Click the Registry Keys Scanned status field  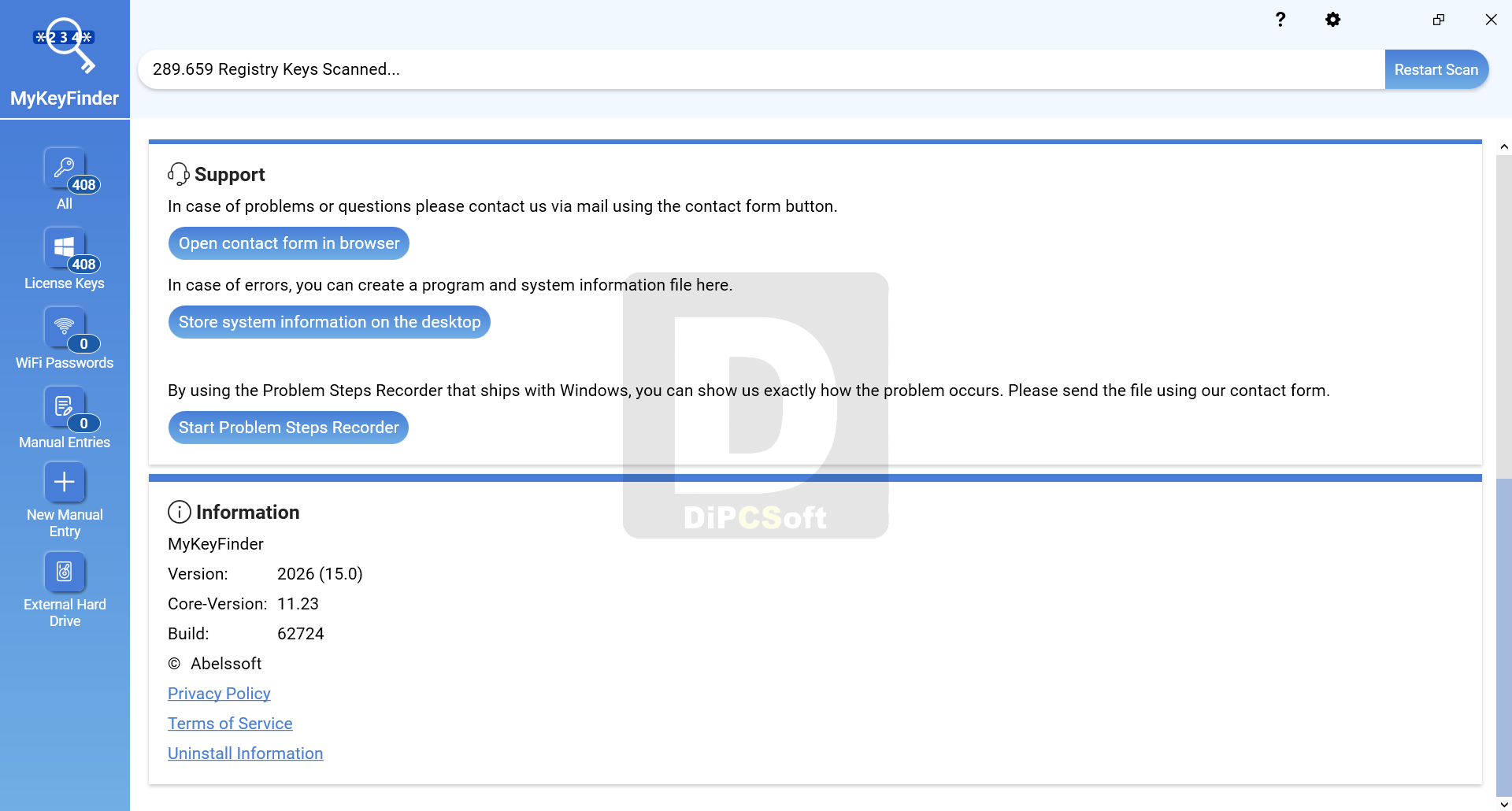tap(761, 69)
